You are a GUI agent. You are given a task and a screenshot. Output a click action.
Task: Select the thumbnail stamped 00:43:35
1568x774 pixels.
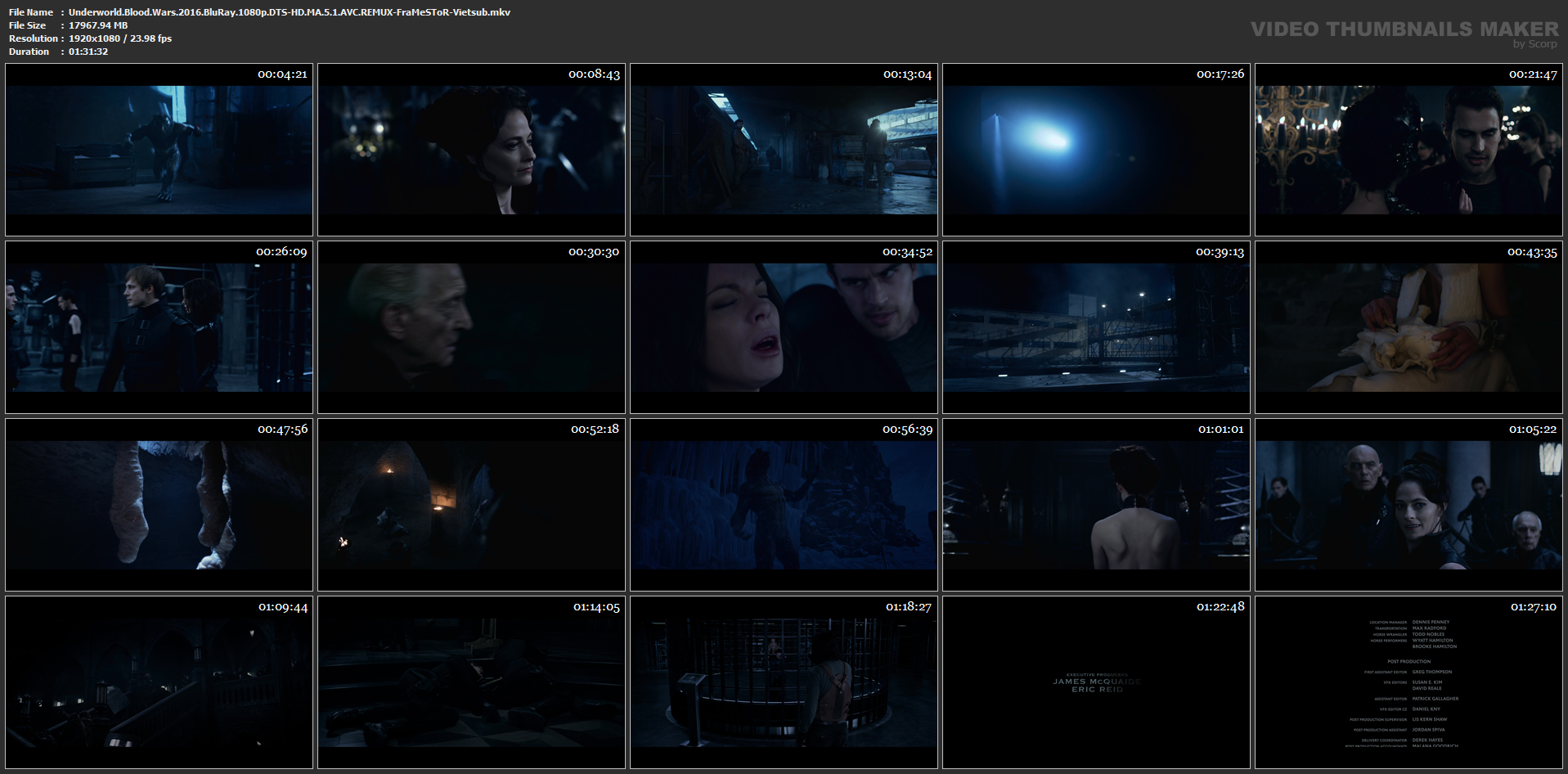click(1409, 327)
